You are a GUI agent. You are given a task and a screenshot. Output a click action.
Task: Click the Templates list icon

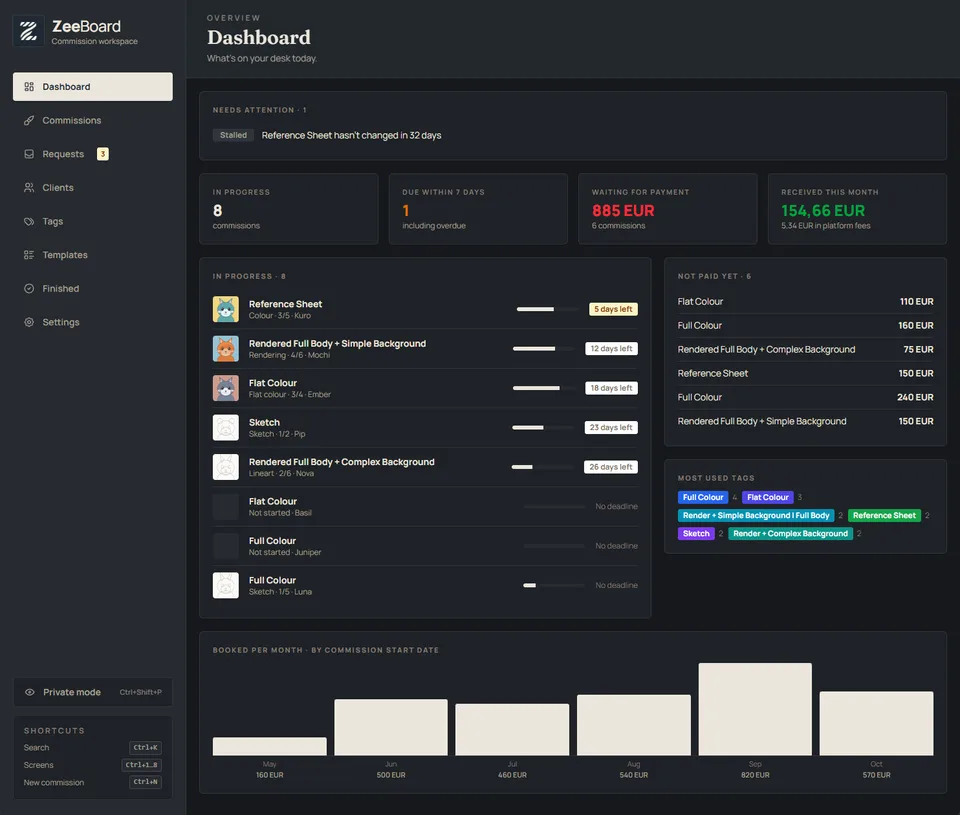[29, 255]
